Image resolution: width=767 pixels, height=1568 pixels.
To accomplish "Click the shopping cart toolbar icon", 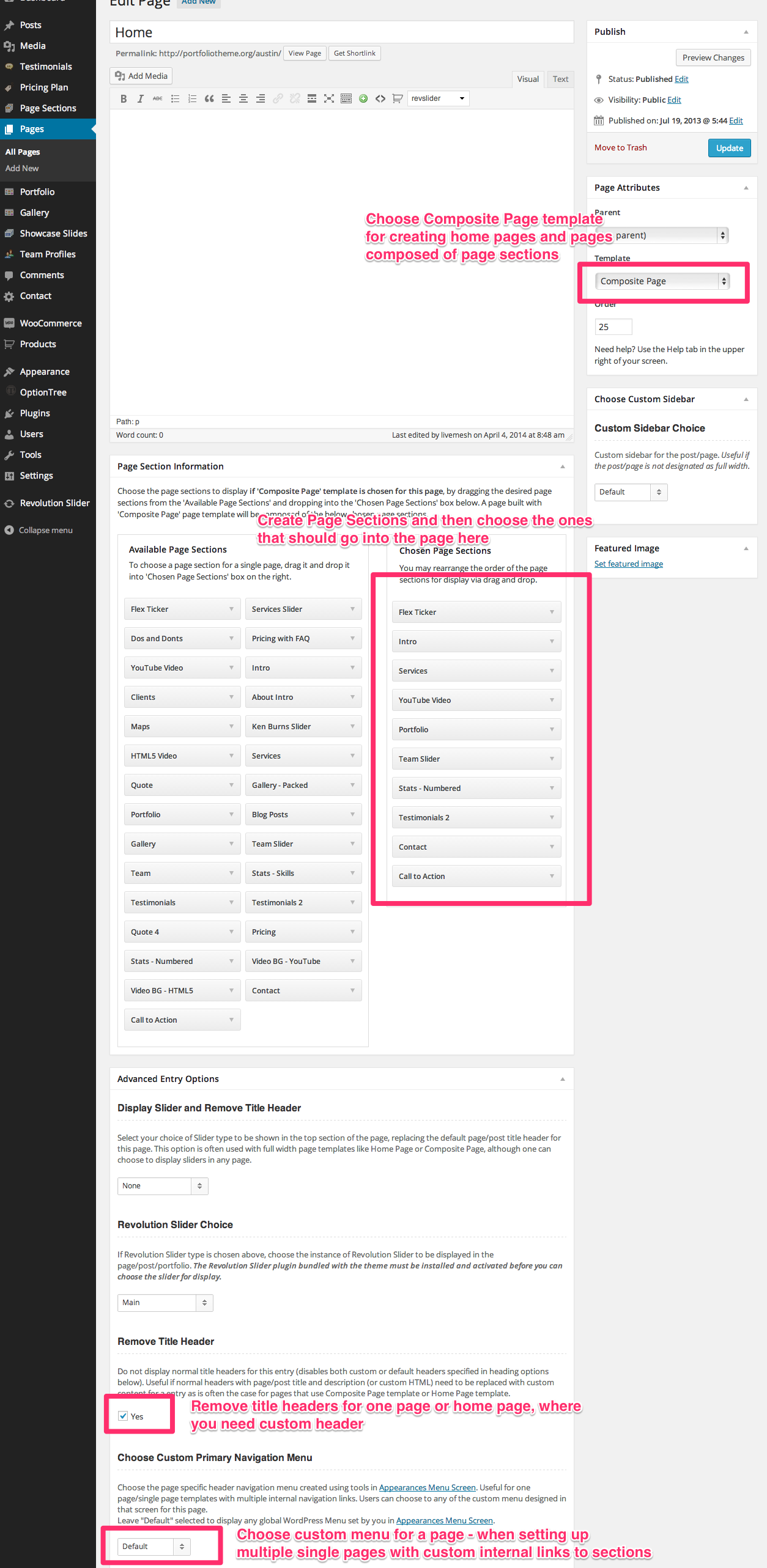I will tap(398, 98).
